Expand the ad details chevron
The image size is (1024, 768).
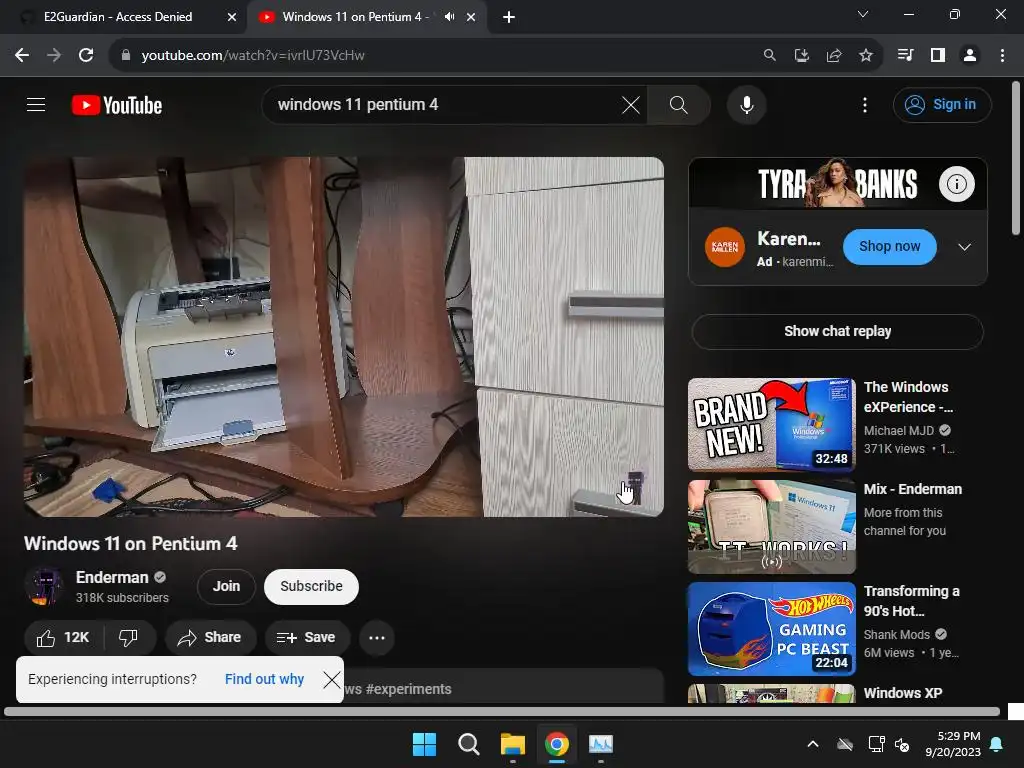[964, 247]
